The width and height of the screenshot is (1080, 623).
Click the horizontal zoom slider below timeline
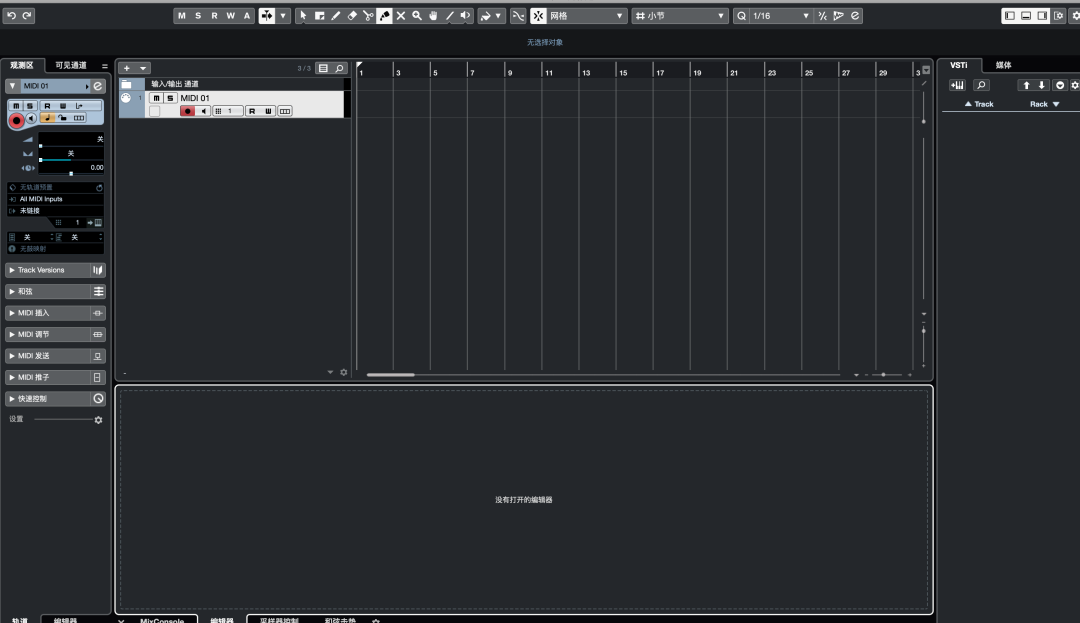click(882, 374)
